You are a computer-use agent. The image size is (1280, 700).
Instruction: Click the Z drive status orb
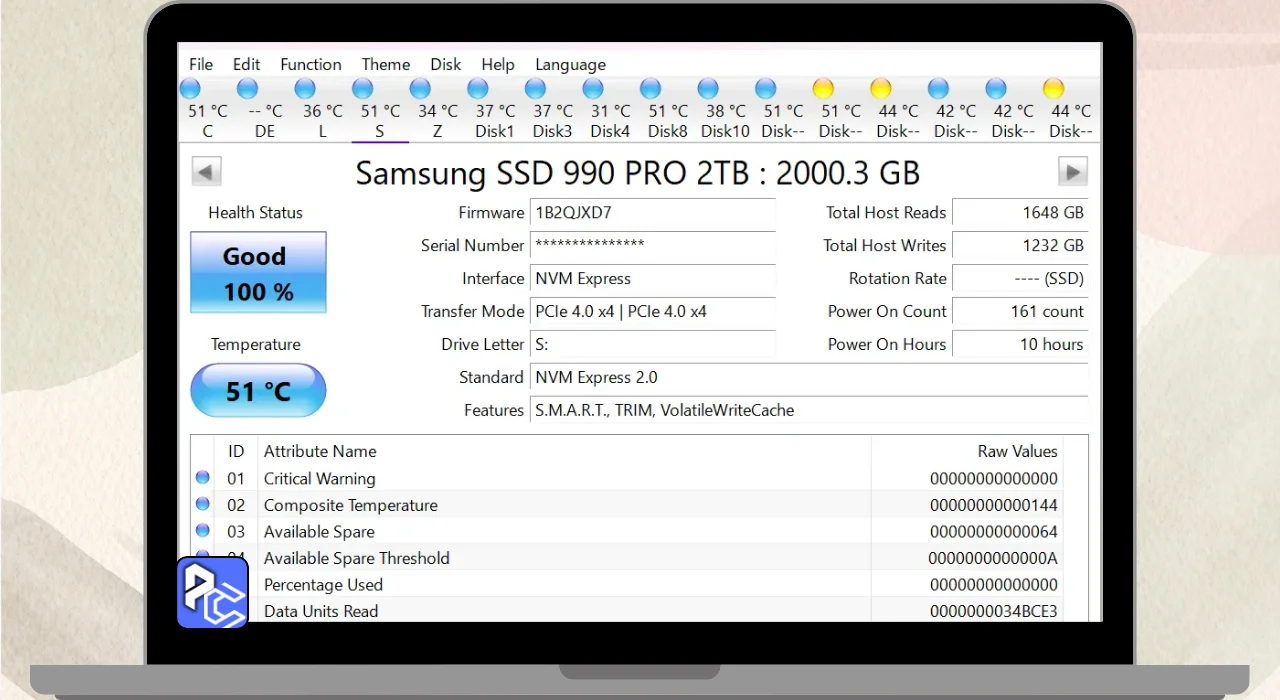(420, 89)
